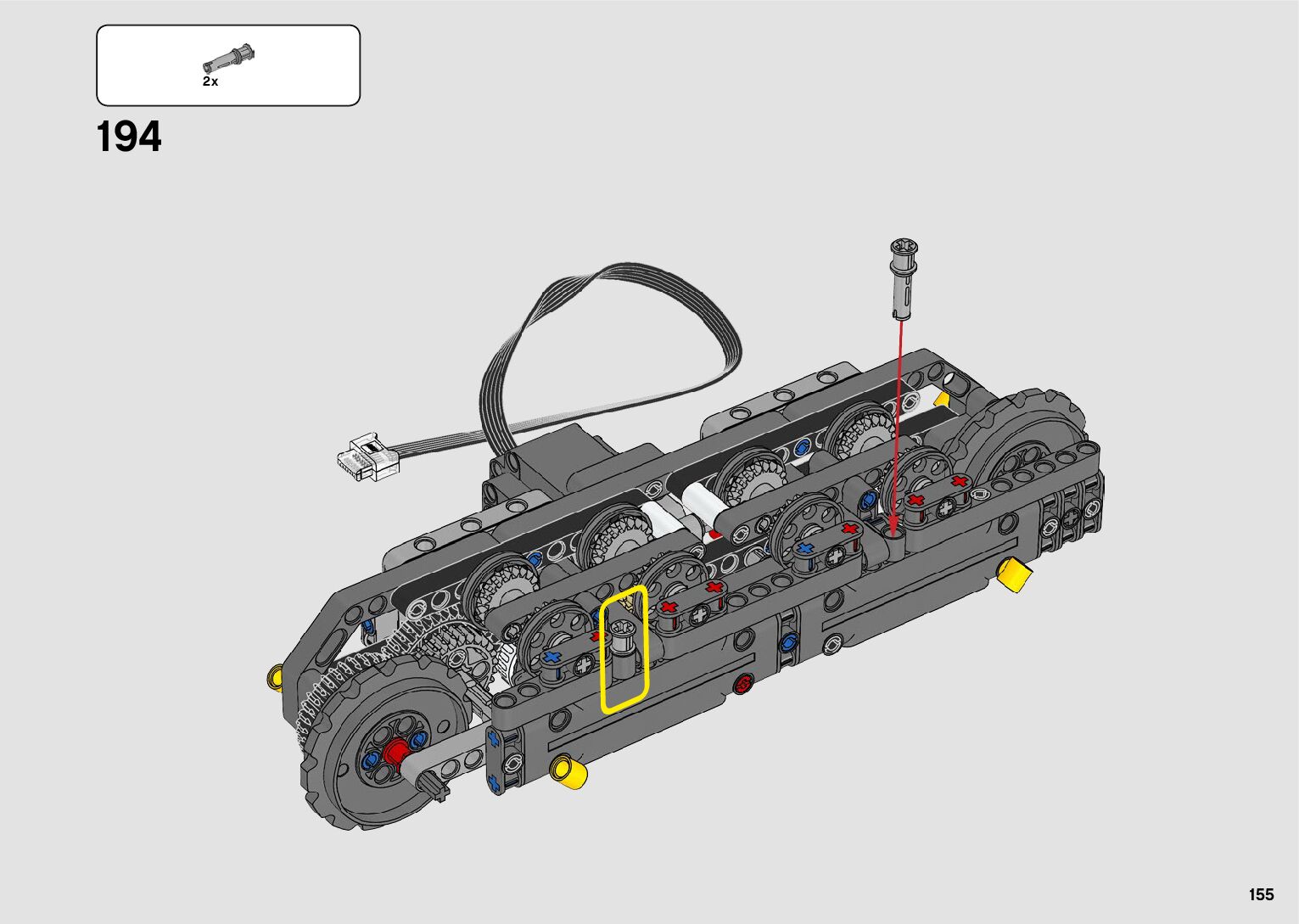Click the white cable connector plug
Viewport: 1299px width, 924px height.
367,456
